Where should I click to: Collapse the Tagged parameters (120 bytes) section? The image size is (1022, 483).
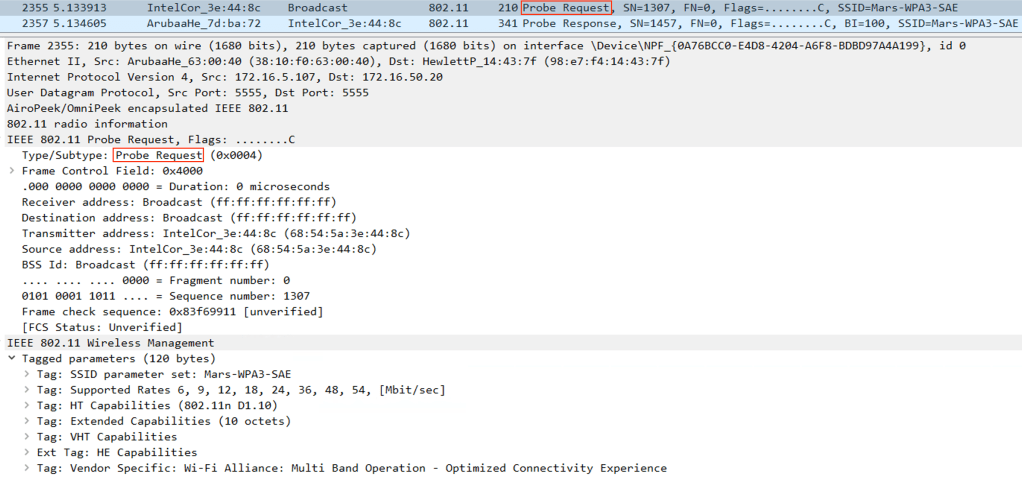[x=11, y=358]
